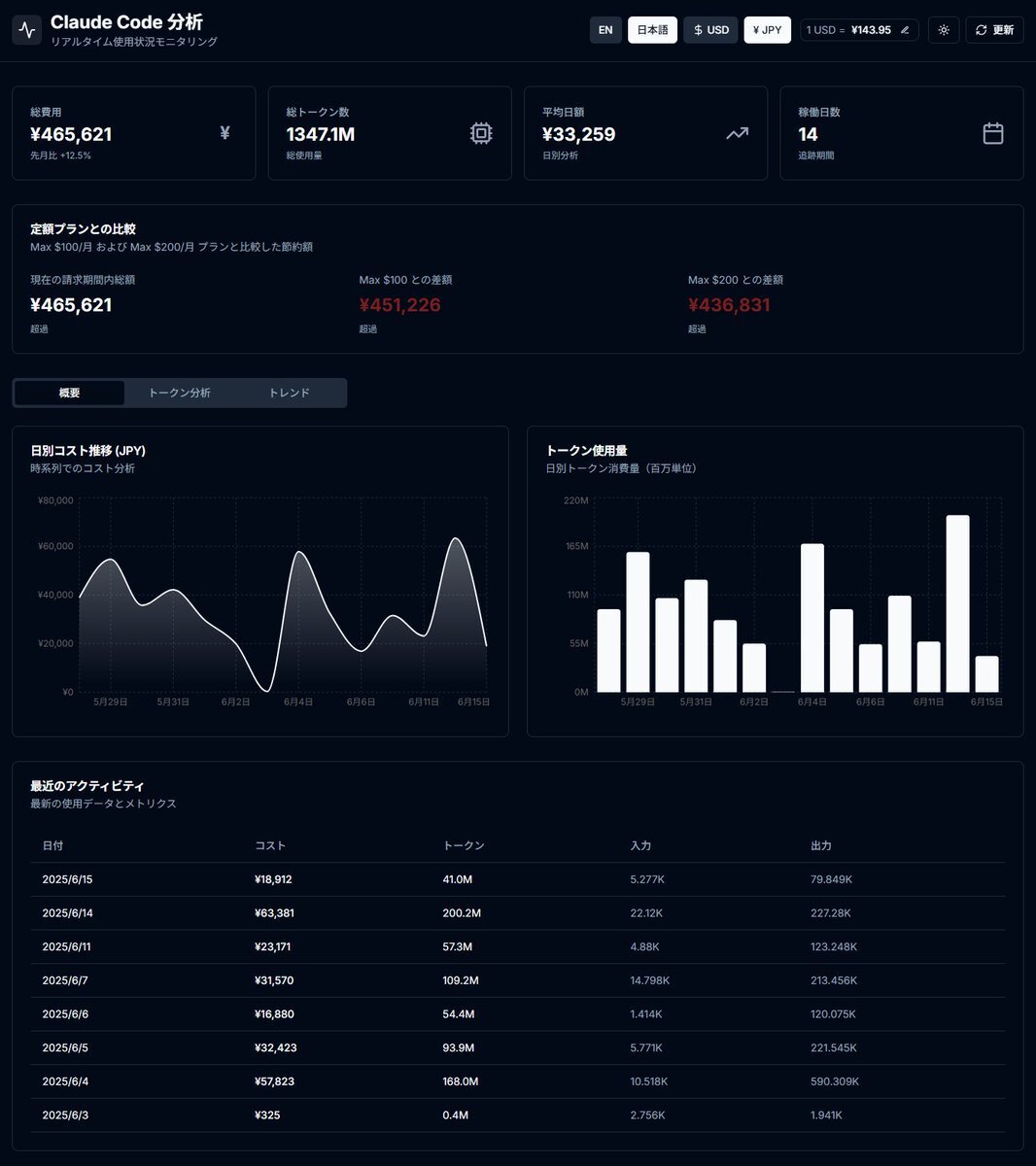
Task: Click the コスト column header
Action: pyautogui.click(x=270, y=845)
